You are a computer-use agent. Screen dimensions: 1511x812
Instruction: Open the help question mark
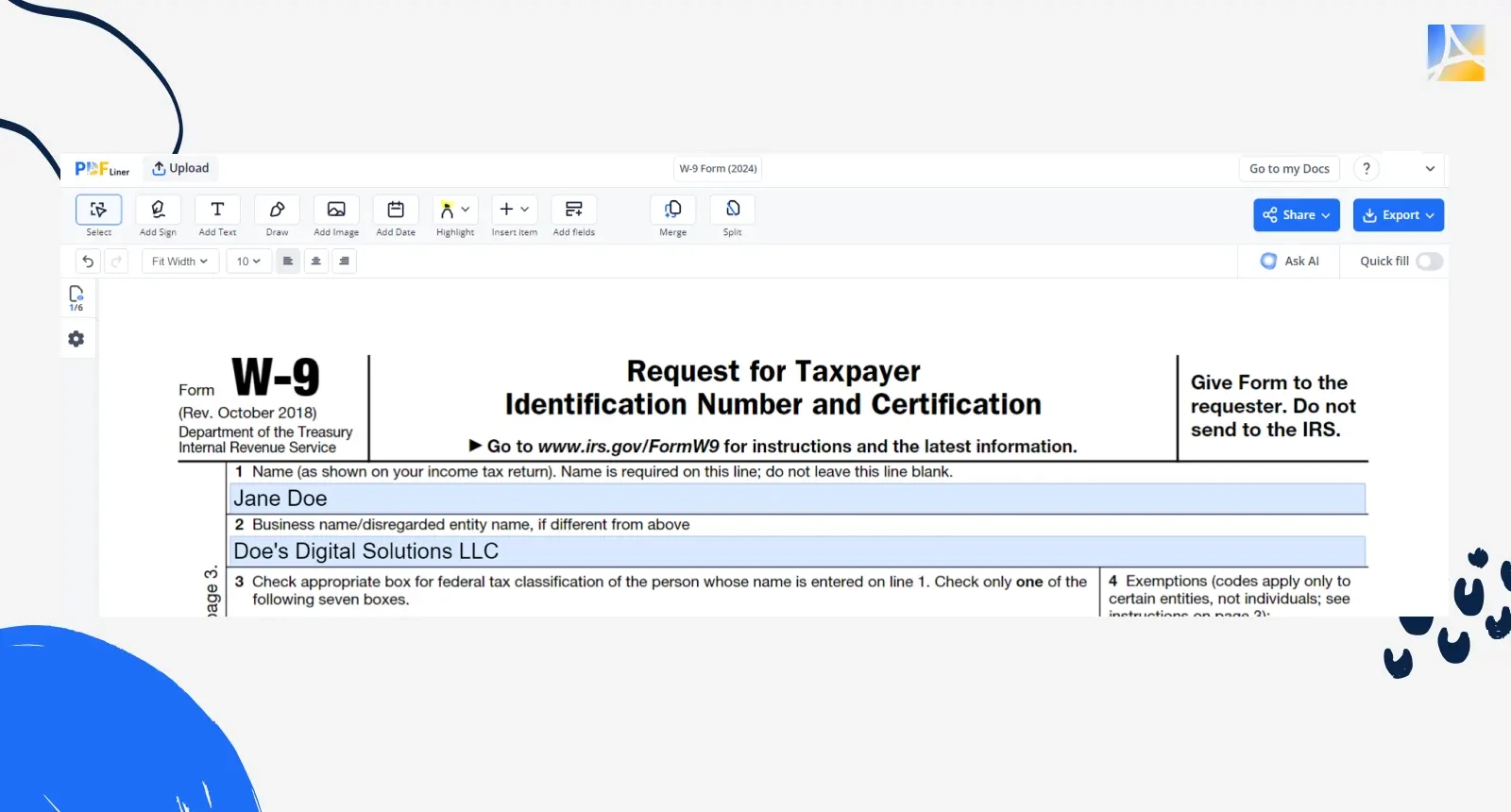1367,169
